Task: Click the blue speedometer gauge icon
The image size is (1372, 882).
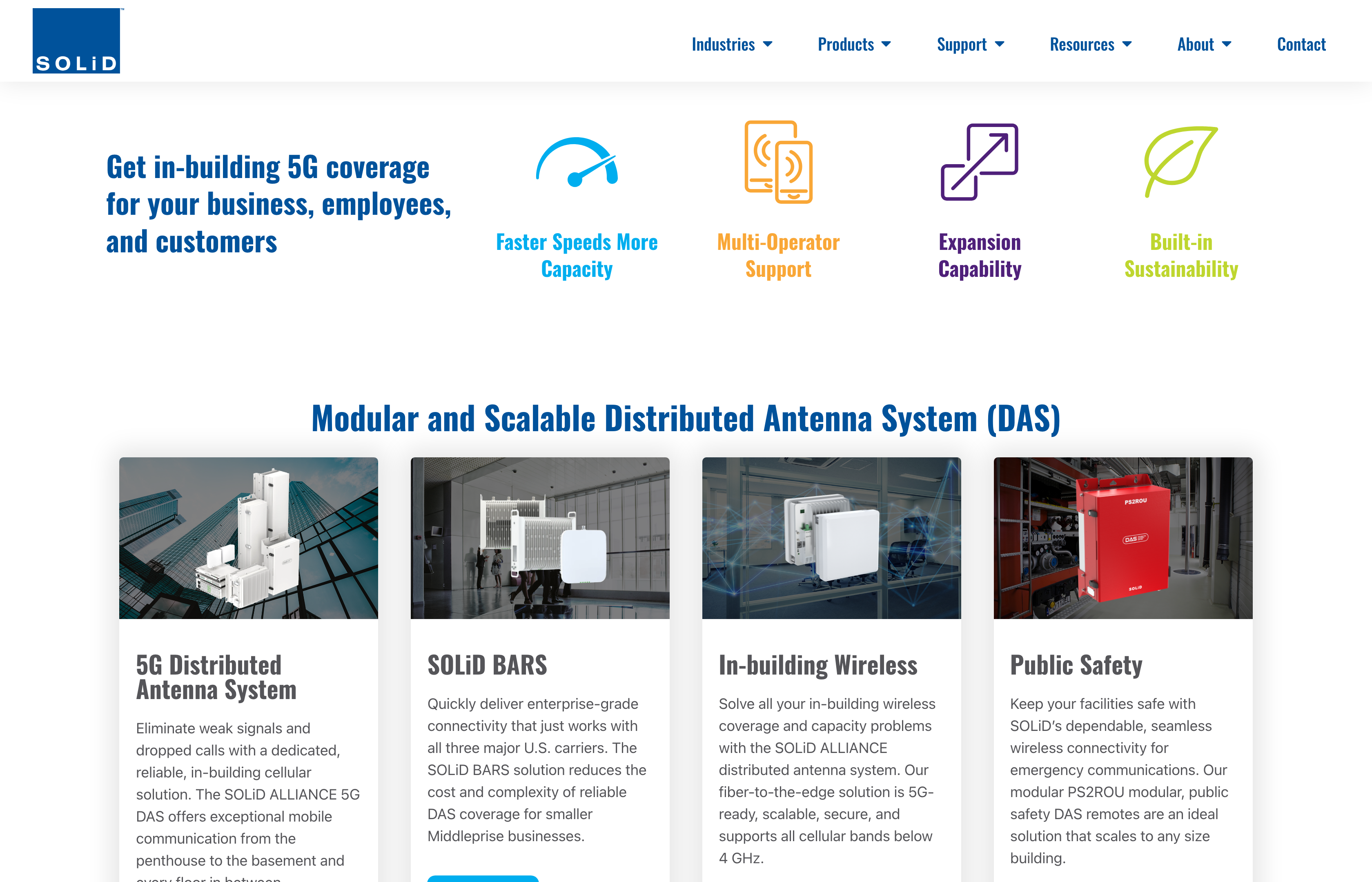Action: [577, 162]
